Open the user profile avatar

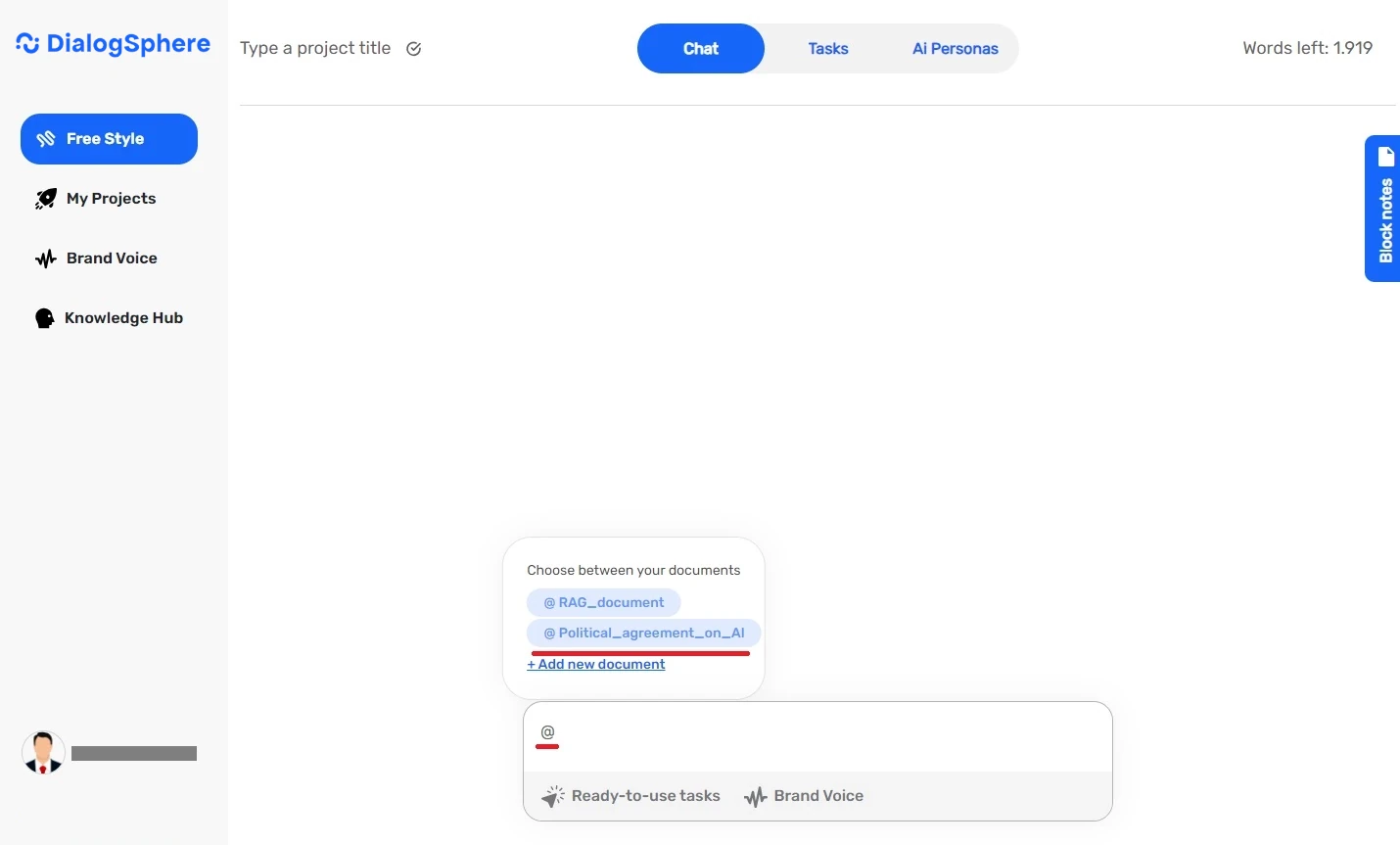(x=43, y=753)
